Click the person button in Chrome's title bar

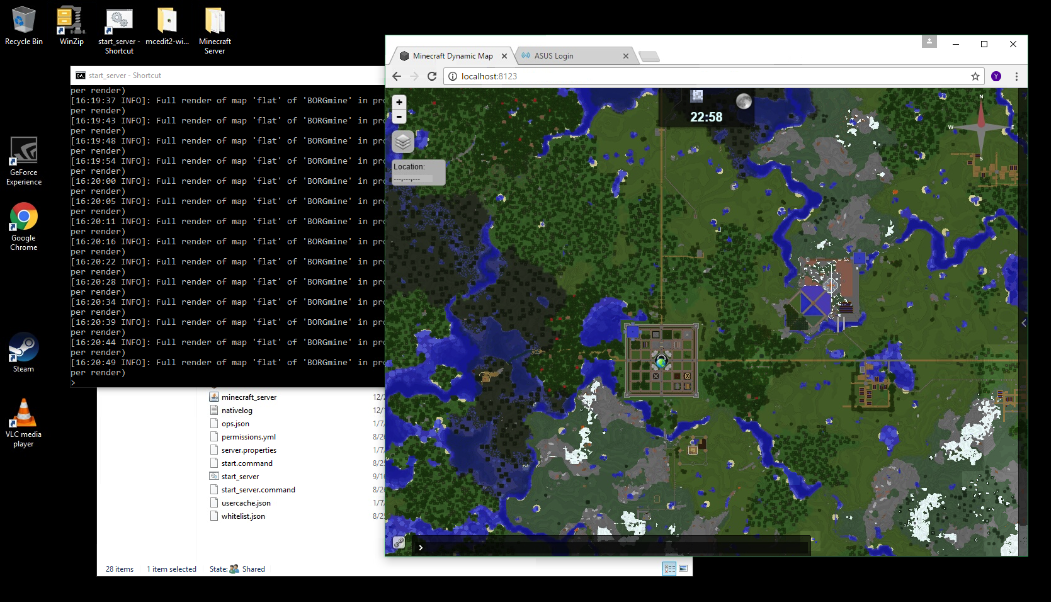[929, 42]
